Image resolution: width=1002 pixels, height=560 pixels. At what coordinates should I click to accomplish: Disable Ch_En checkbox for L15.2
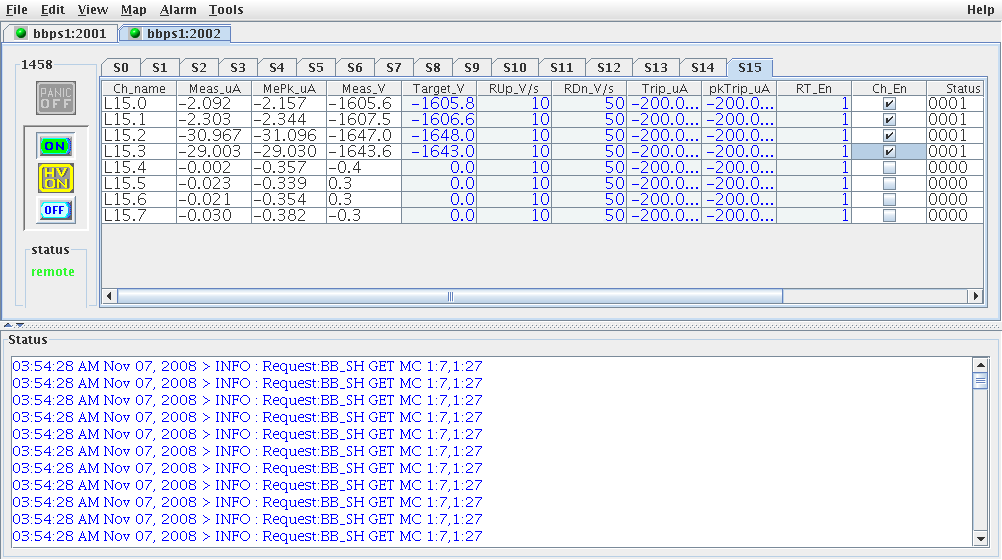[889, 136]
